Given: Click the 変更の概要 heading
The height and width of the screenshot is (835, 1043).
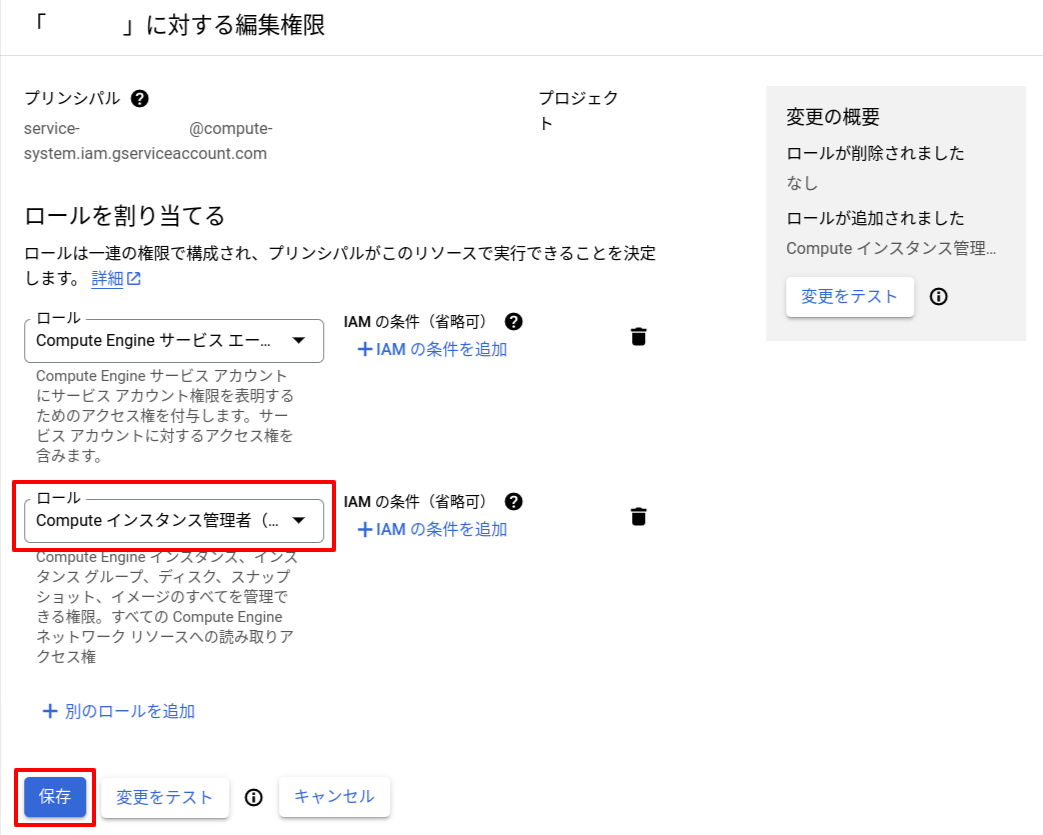Looking at the screenshot, I should (x=833, y=117).
